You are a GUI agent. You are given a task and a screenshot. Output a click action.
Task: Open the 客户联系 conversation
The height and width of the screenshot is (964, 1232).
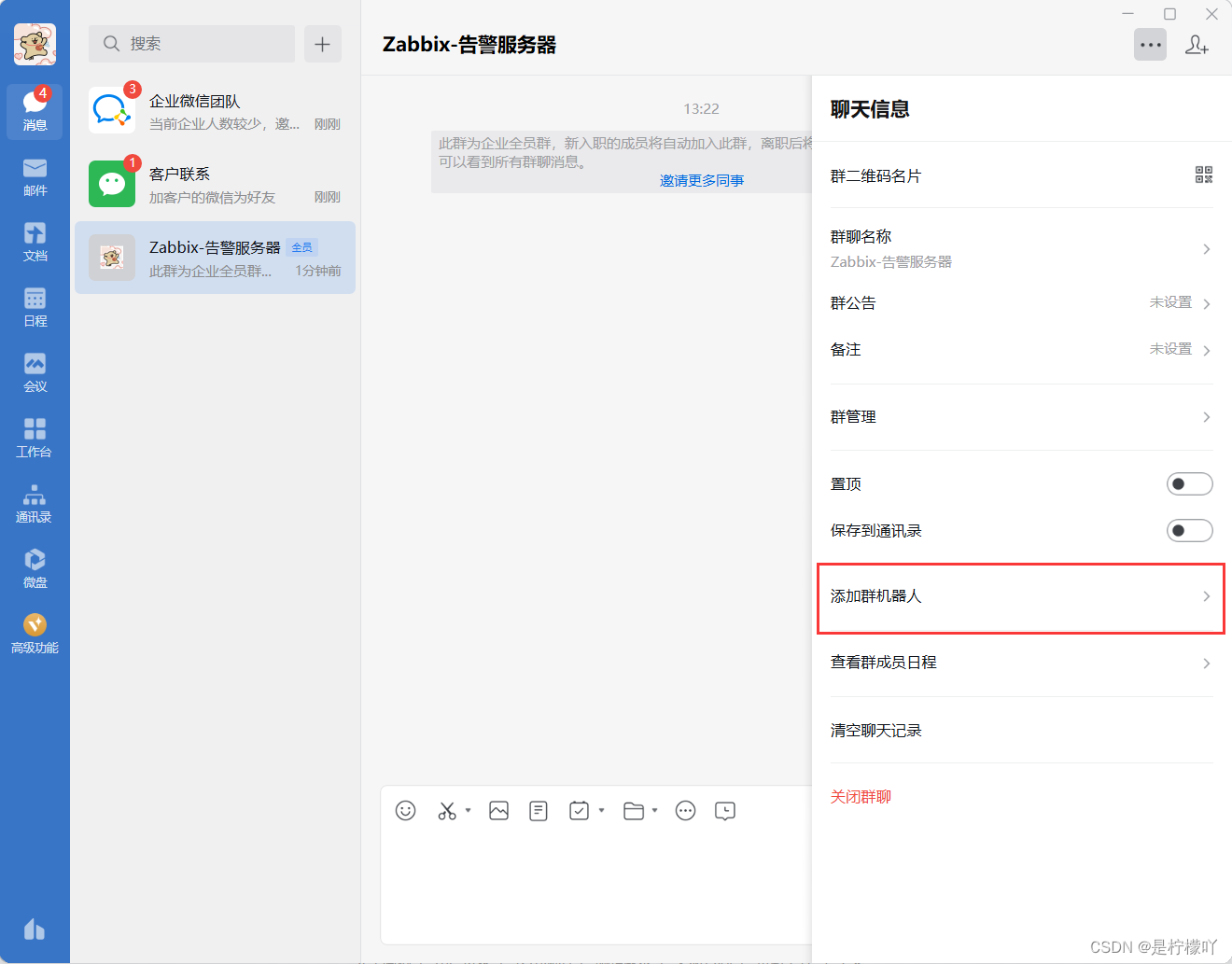pyautogui.click(x=215, y=184)
